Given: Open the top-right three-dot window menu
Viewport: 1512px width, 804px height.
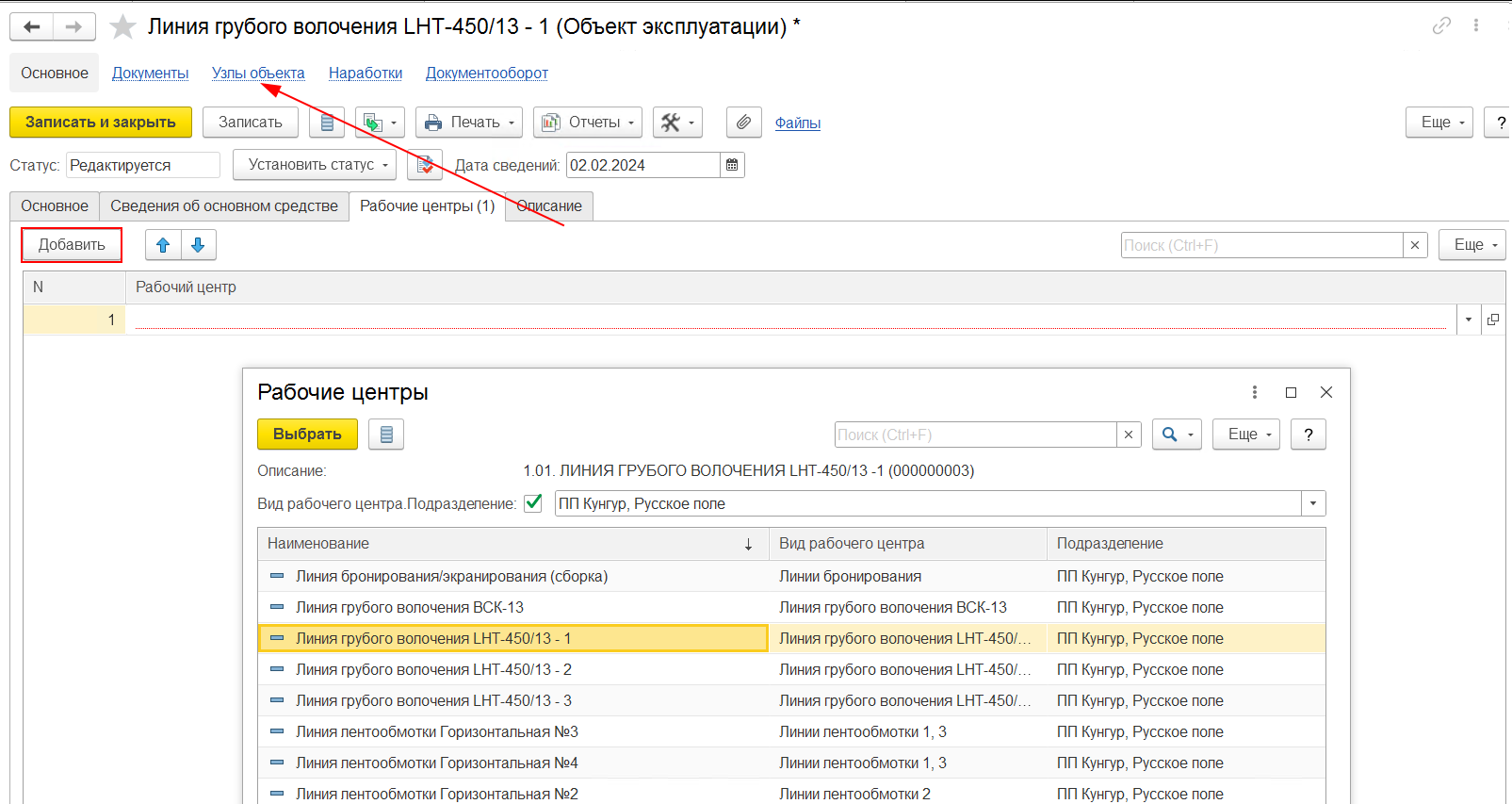Looking at the screenshot, I should tap(1476, 25).
